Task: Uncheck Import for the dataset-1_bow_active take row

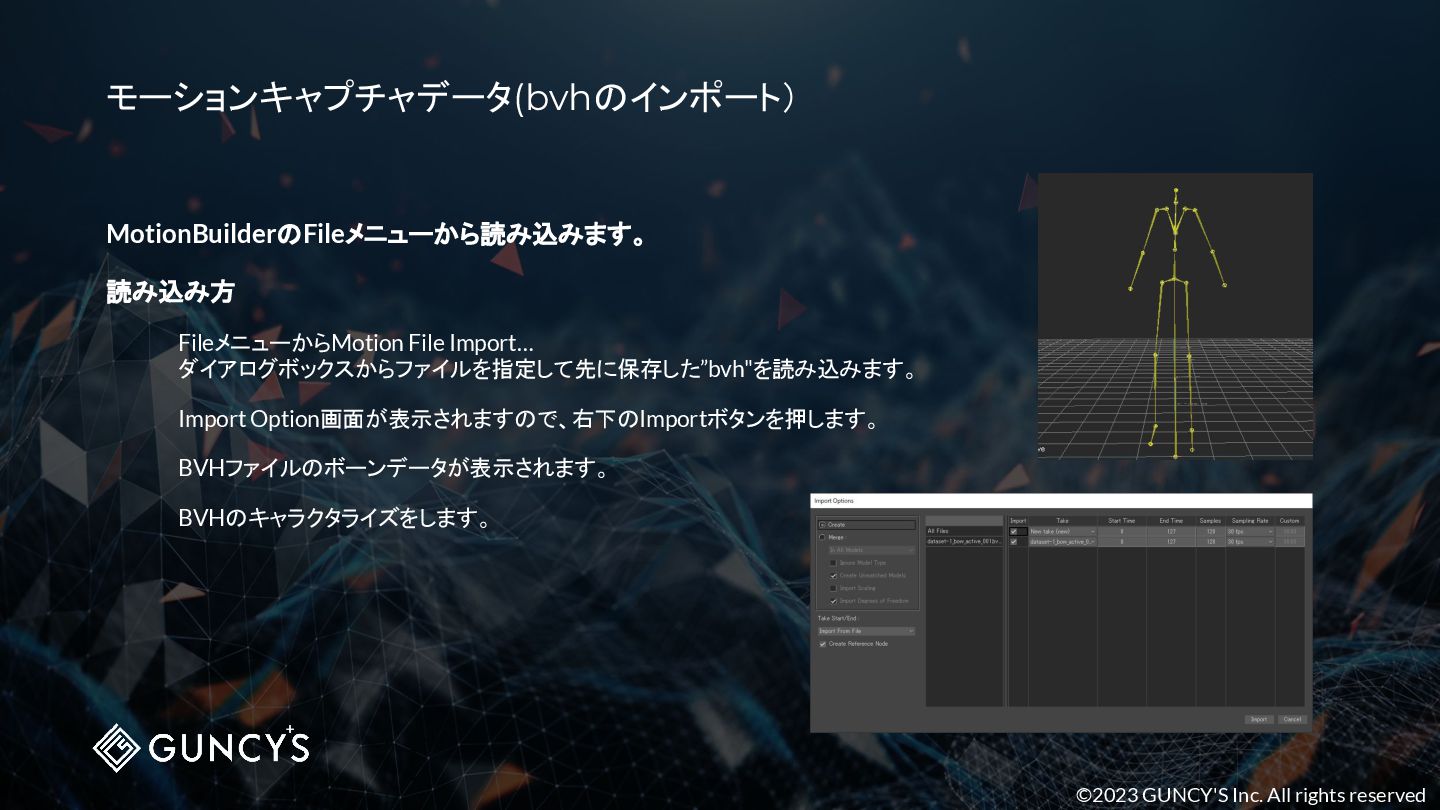Action: click(1013, 541)
